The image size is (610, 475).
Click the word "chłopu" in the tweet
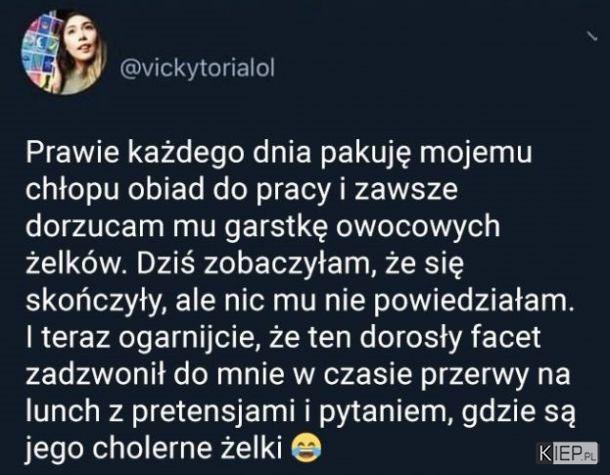[x=72, y=189]
